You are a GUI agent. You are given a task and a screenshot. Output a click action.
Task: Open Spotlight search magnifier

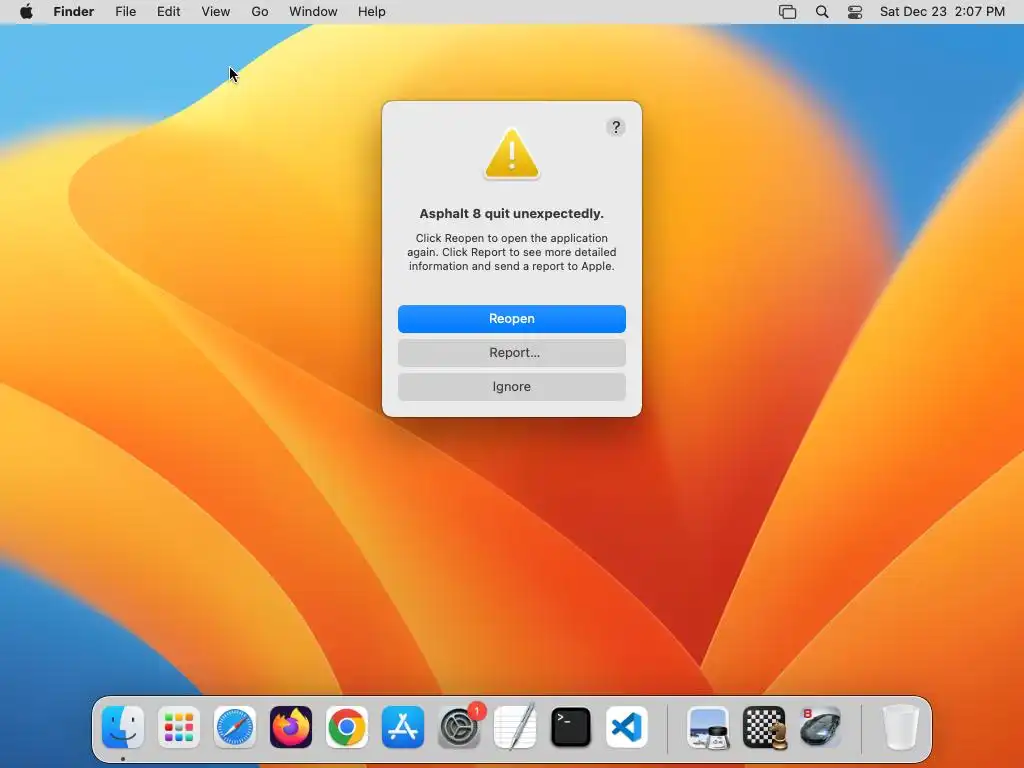(822, 12)
